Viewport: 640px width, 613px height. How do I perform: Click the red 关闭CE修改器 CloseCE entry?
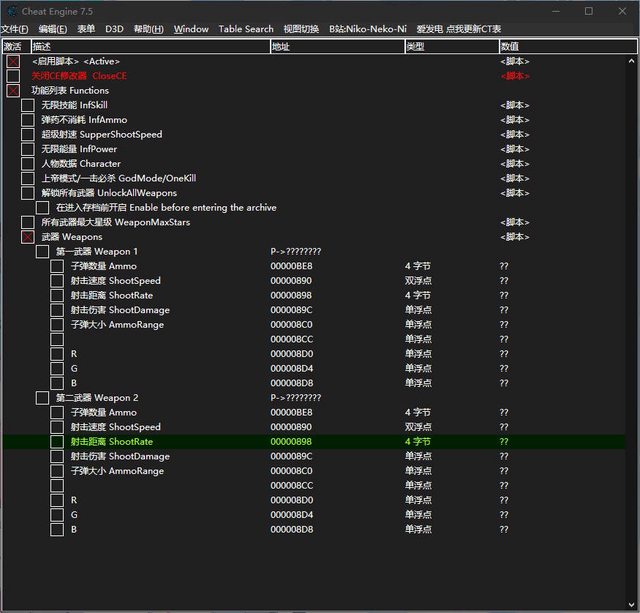coord(79,76)
